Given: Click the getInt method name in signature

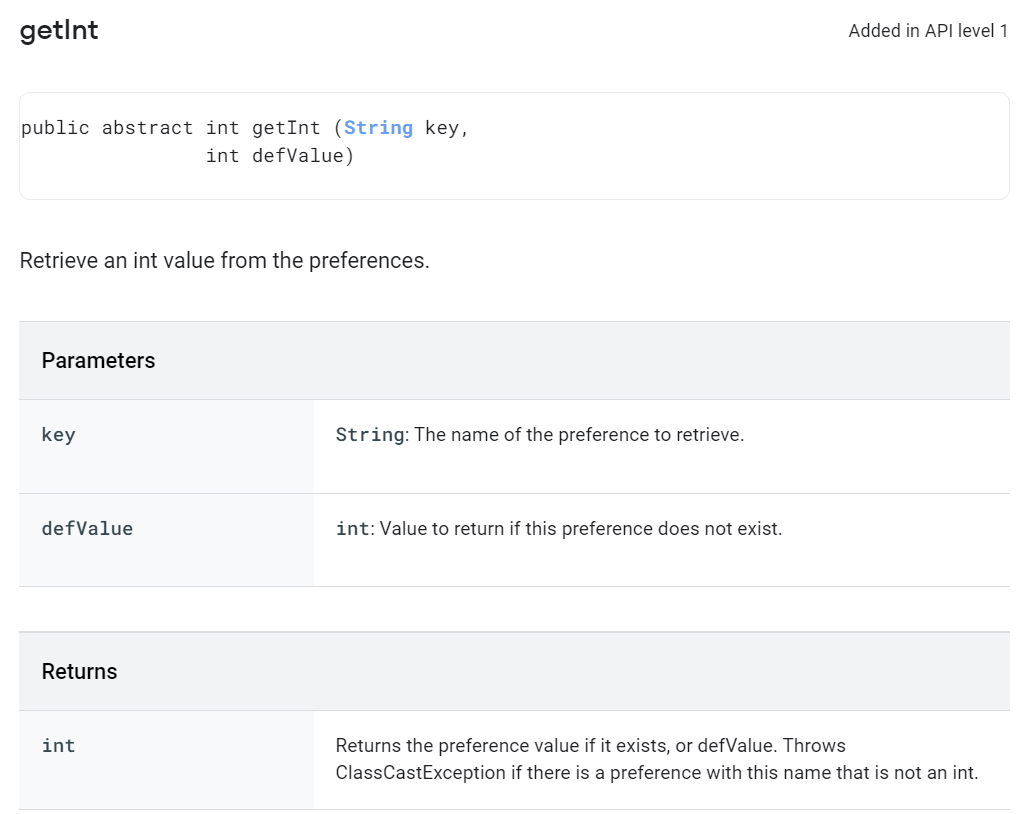Looking at the screenshot, I should coord(286,128).
